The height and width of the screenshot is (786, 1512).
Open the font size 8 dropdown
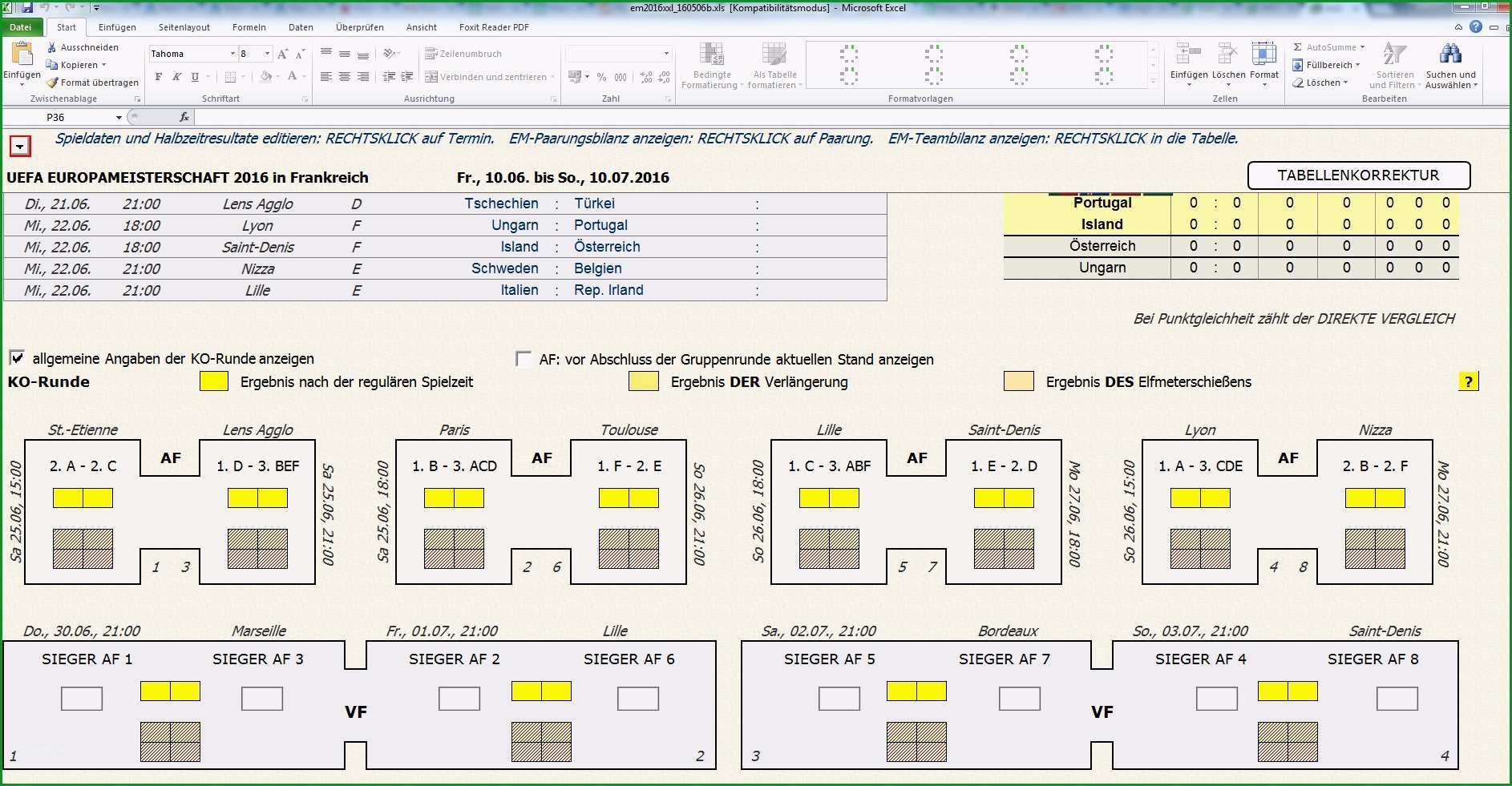267,54
